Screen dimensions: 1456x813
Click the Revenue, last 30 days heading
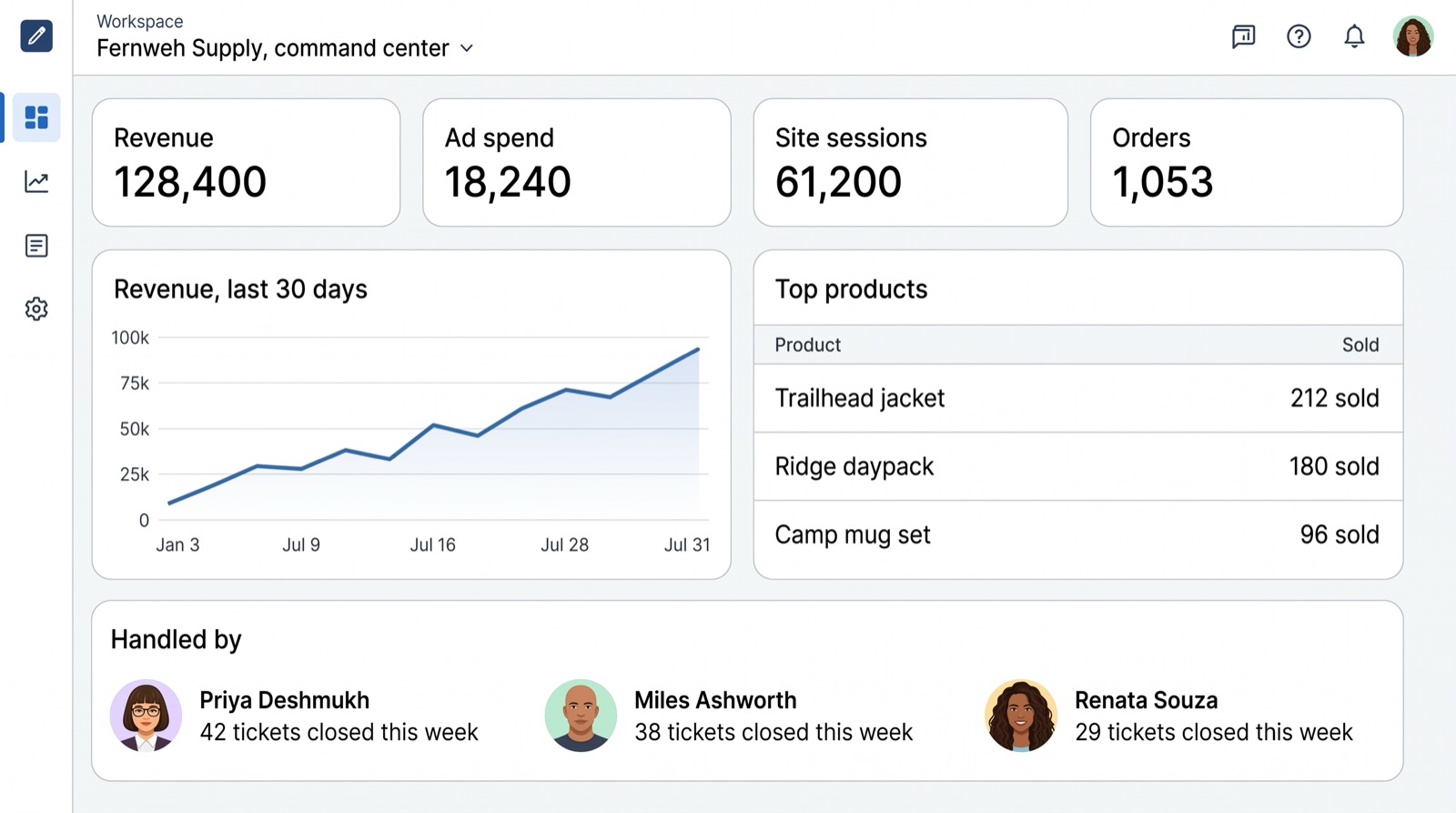240,290
